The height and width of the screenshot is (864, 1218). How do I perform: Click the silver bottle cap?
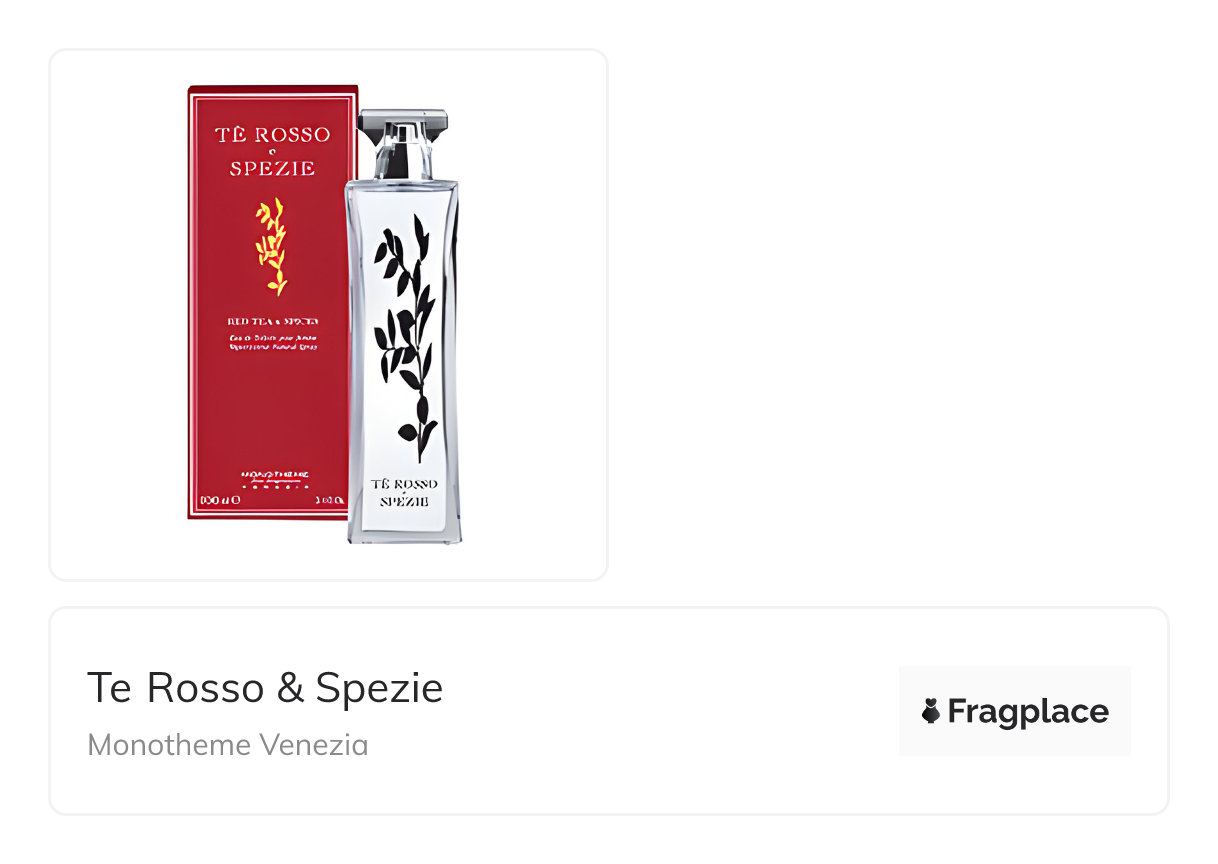coord(404,127)
